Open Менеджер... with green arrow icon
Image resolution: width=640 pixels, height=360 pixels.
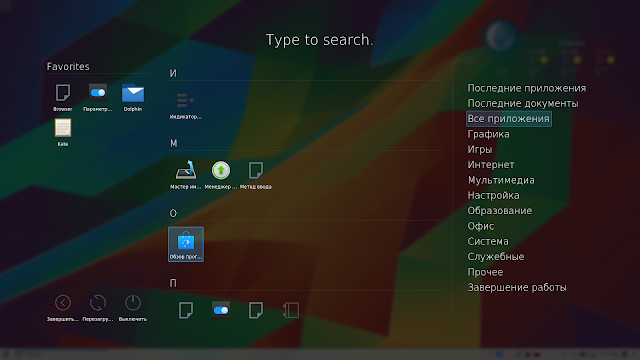[221, 175]
